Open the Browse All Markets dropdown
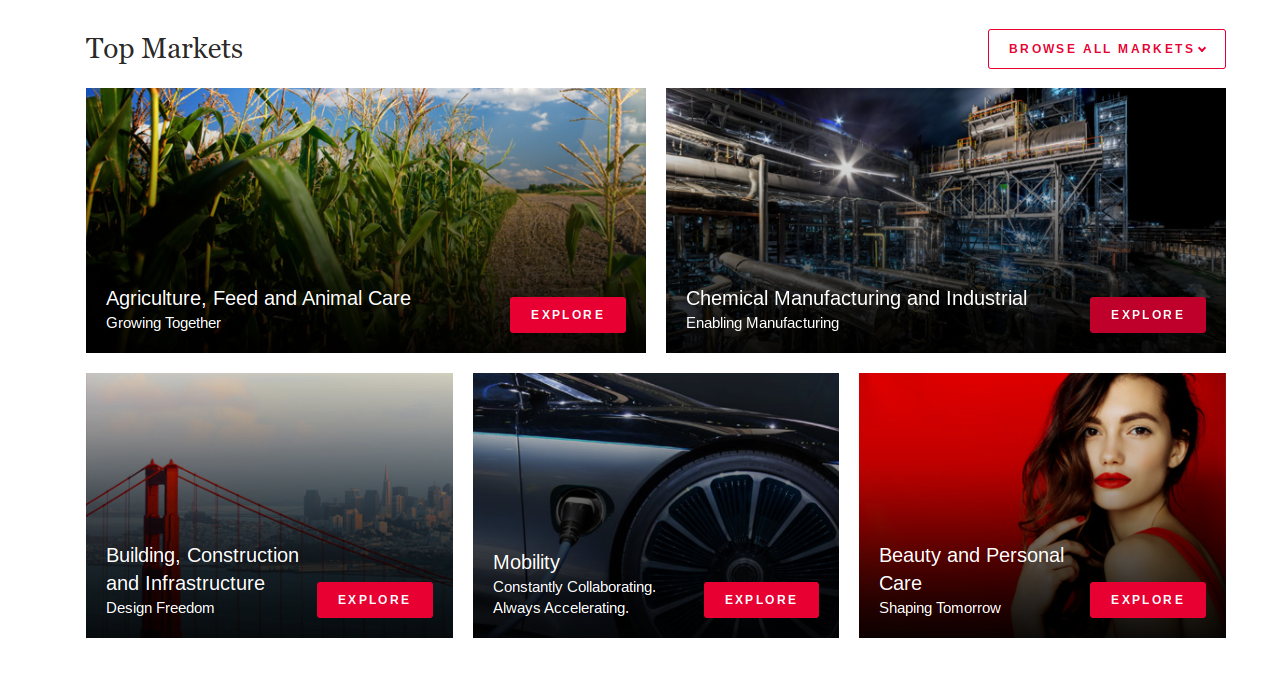Screen dimensions: 1279x692 click(1106, 49)
